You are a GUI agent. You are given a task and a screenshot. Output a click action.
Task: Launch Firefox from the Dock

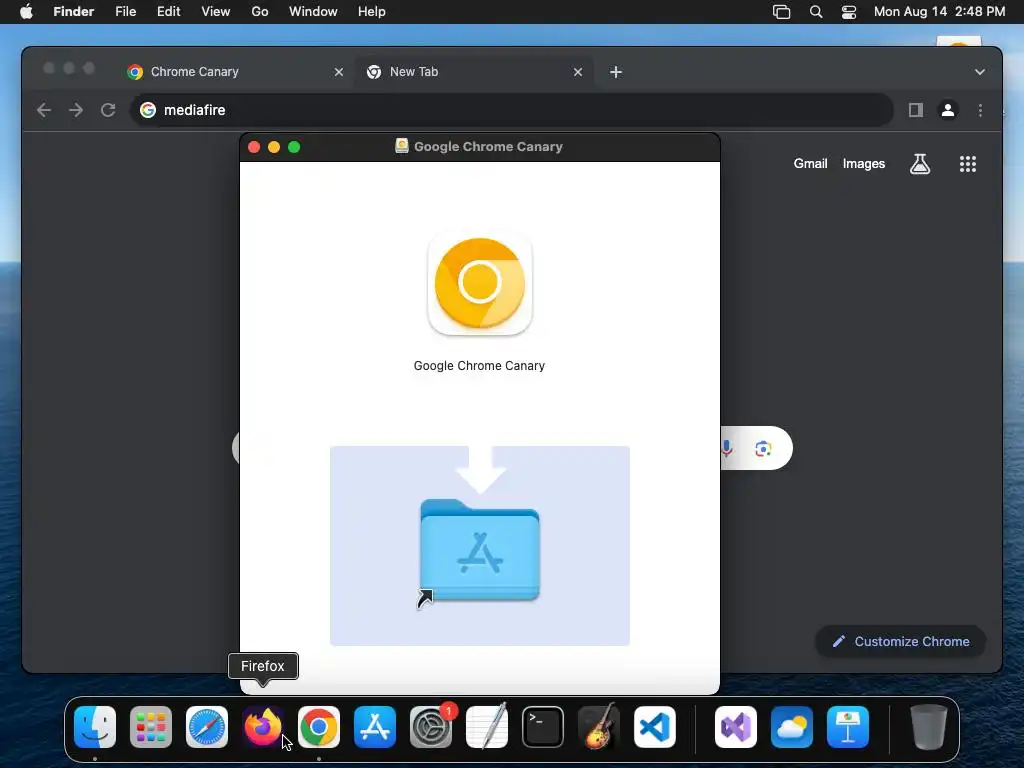point(263,727)
